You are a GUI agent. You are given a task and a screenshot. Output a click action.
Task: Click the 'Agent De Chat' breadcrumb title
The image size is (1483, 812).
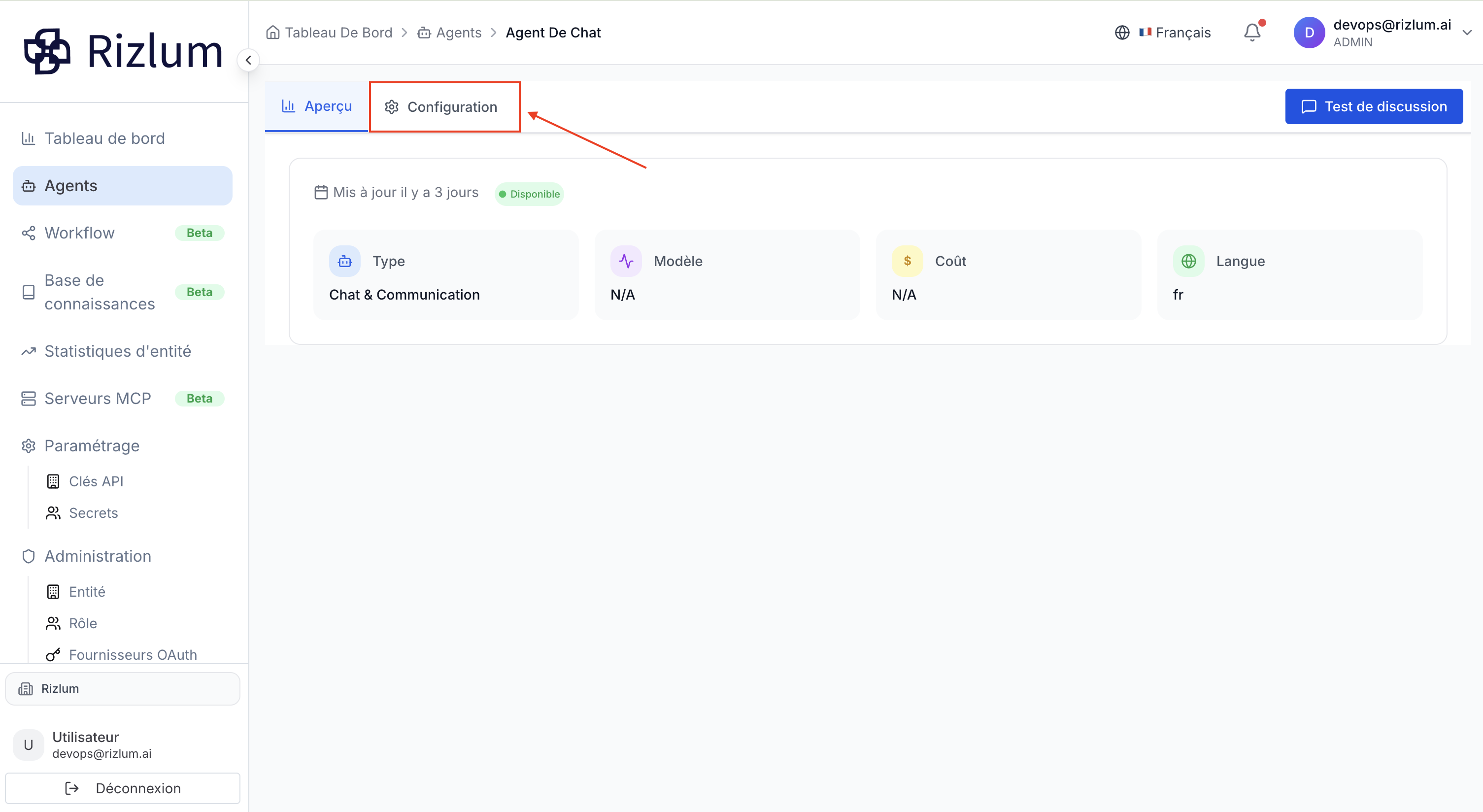(553, 32)
